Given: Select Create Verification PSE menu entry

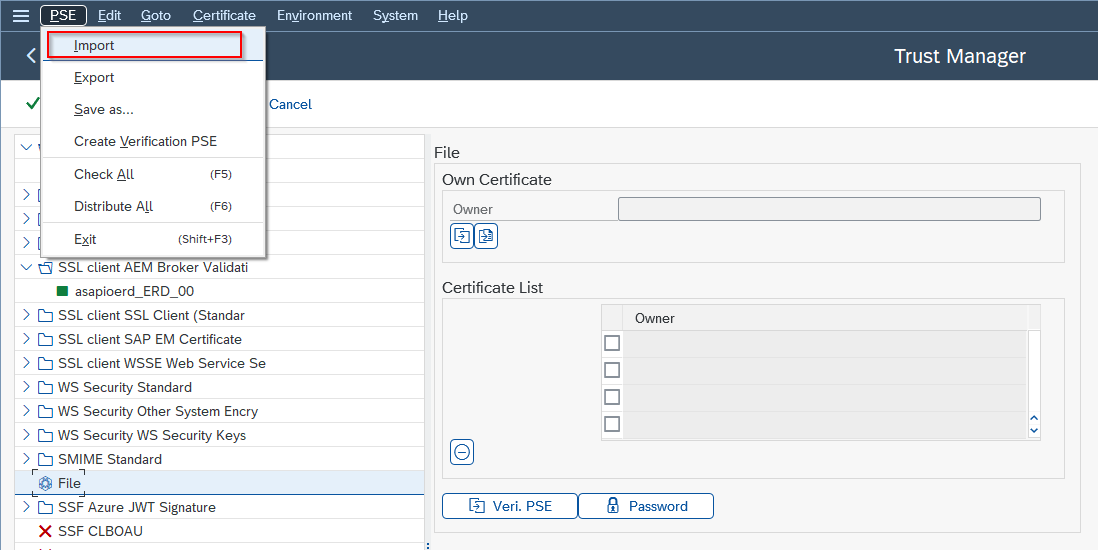Looking at the screenshot, I should tap(153, 142).
